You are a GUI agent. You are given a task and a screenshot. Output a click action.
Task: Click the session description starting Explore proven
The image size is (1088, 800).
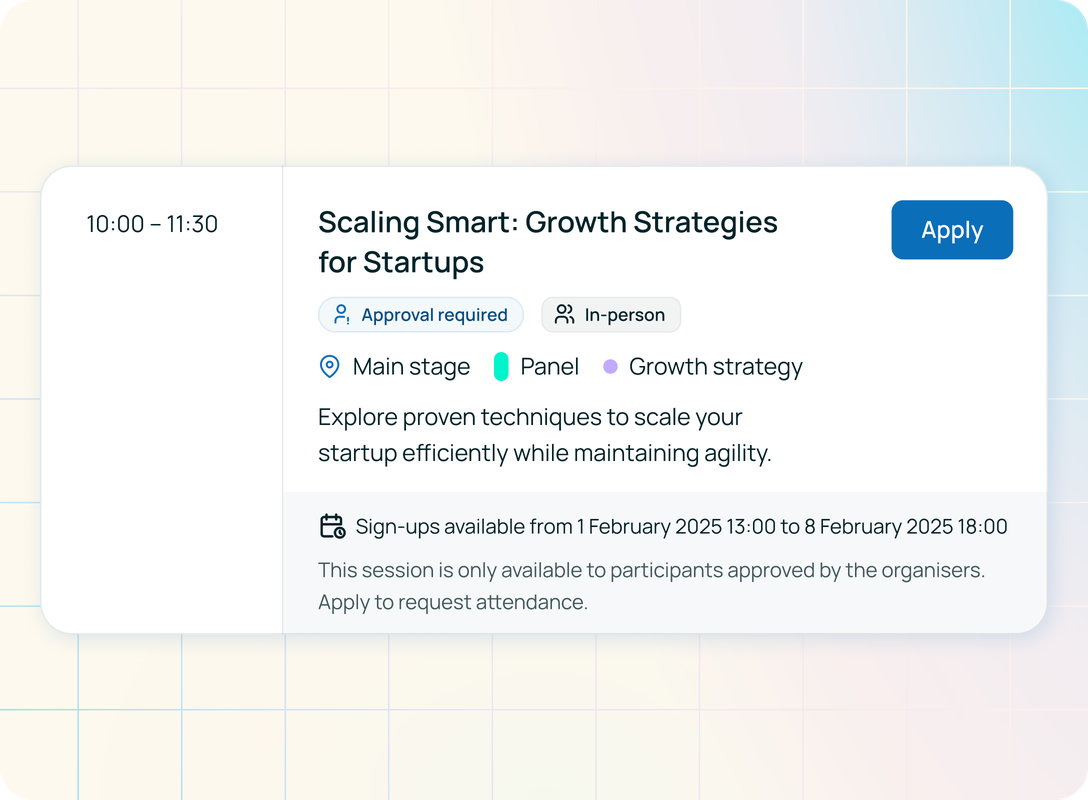545,435
